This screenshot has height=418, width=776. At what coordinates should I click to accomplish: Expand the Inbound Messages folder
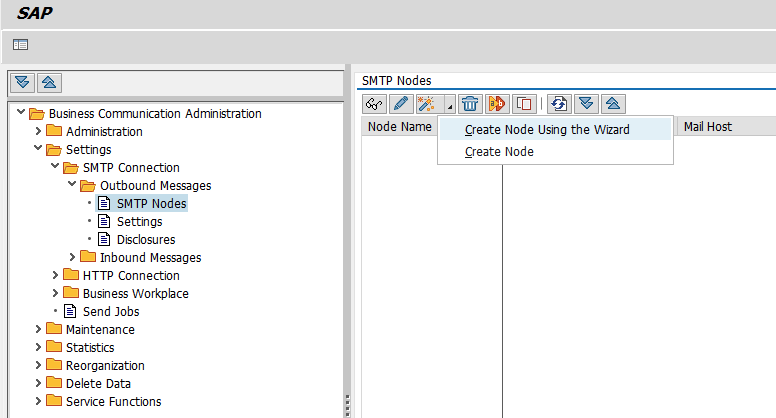[72, 257]
